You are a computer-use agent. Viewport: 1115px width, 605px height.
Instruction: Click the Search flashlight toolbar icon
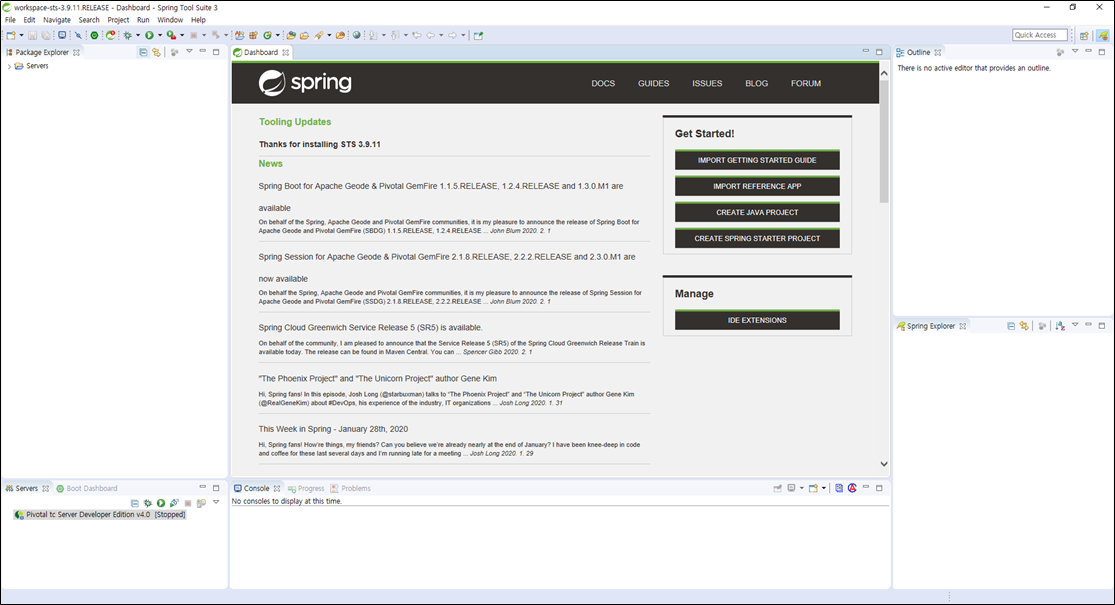click(319, 35)
